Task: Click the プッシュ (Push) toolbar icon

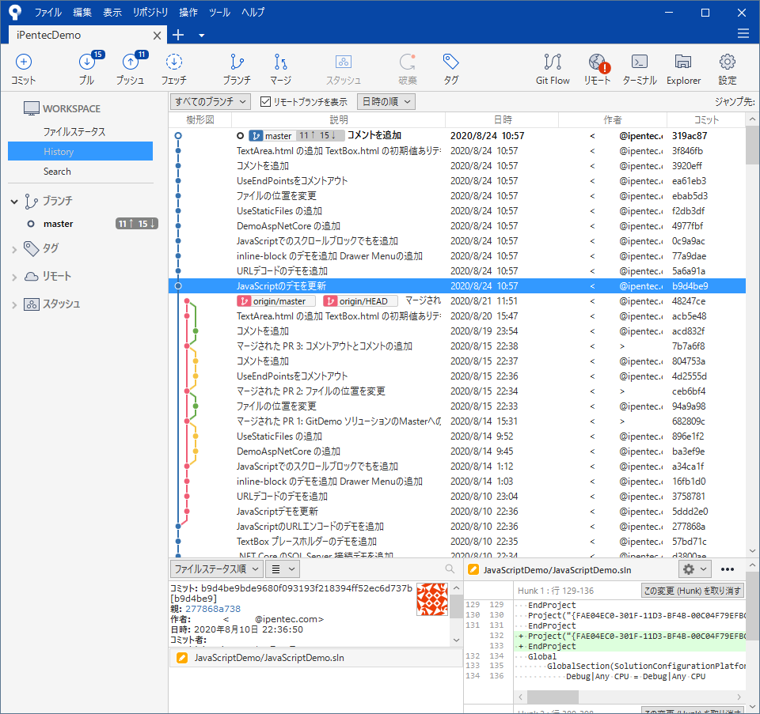Action: (x=130, y=69)
